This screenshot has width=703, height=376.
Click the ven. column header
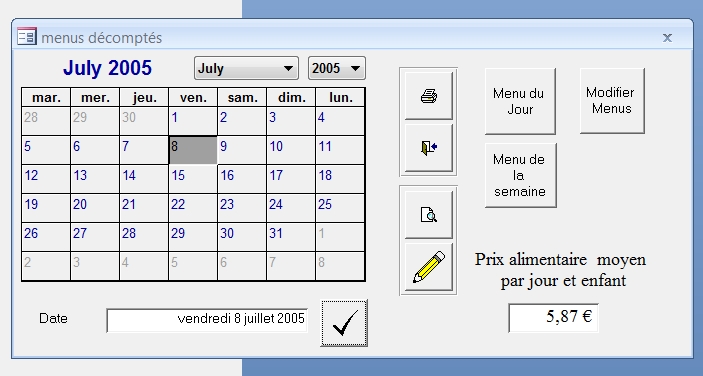click(x=193, y=97)
